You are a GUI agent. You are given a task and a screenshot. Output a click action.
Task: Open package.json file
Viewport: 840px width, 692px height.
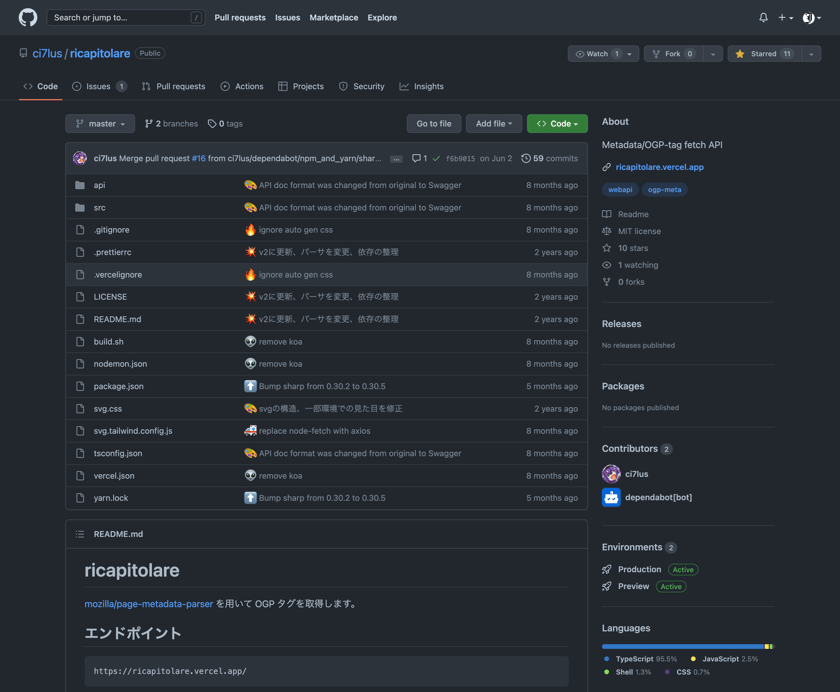[x=118, y=386]
